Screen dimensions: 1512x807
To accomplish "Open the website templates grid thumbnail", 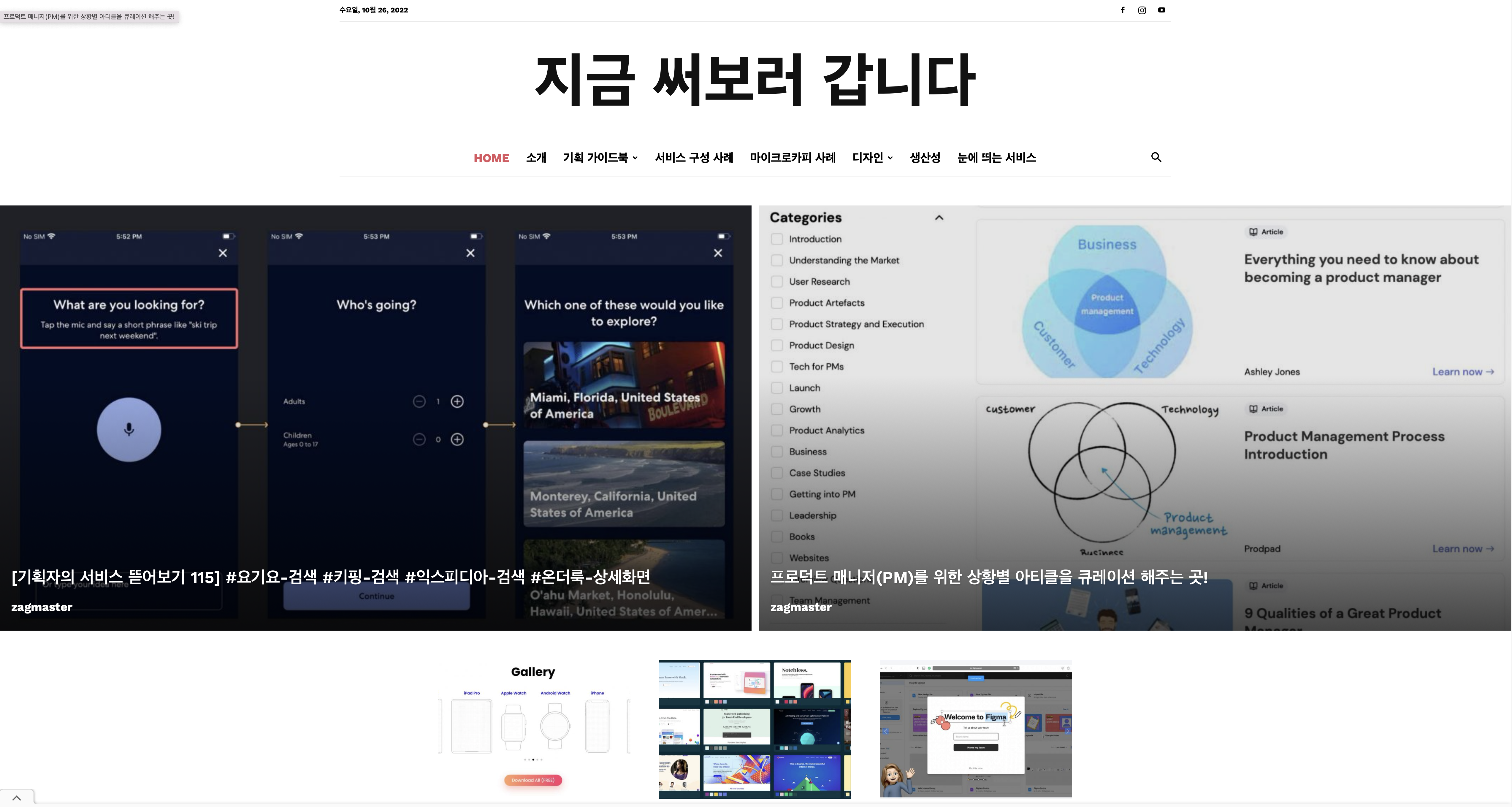I will 755,729.
